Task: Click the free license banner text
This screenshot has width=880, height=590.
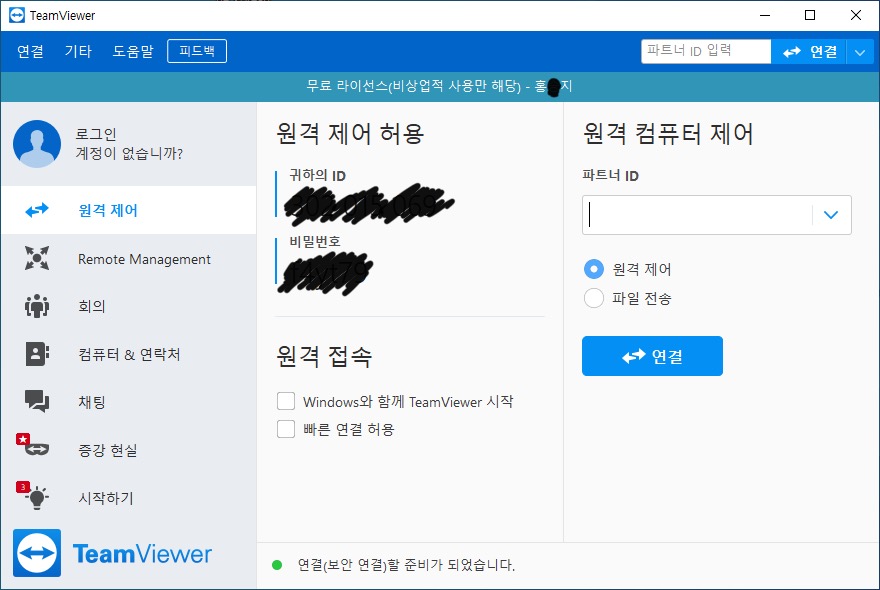Action: (439, 86)
